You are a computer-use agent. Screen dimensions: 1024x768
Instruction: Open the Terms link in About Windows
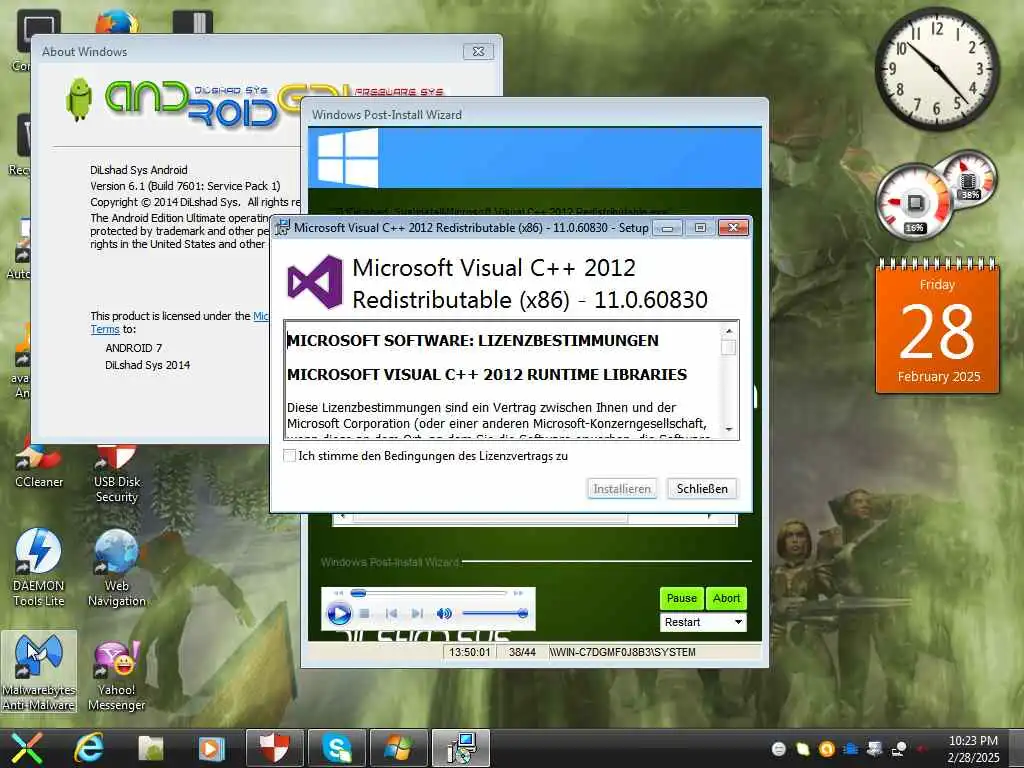tap(104, 330)
